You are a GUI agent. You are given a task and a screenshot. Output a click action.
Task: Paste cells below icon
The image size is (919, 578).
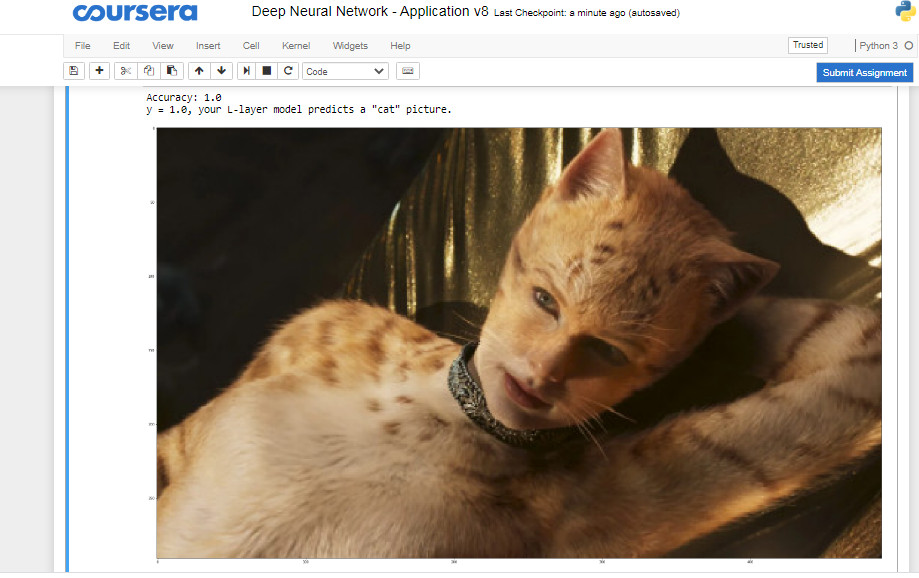[x=172, y=71]
